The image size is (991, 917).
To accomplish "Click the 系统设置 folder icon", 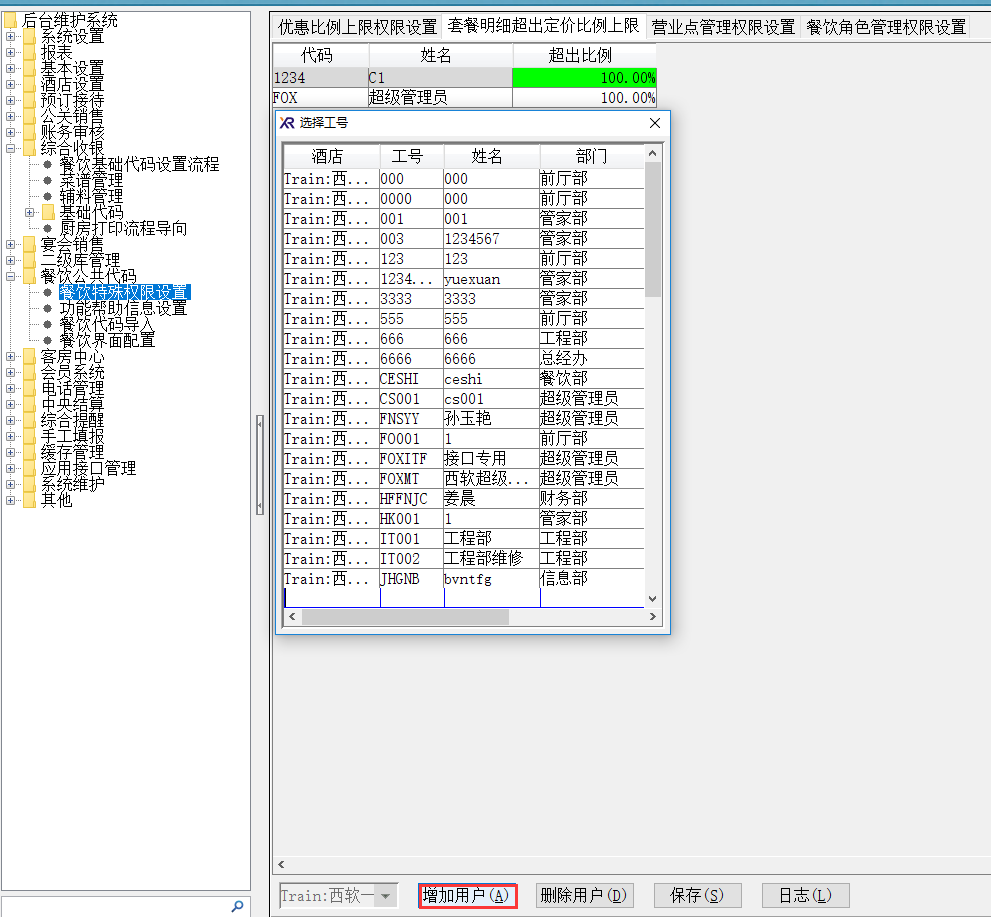I will point(29,37).
